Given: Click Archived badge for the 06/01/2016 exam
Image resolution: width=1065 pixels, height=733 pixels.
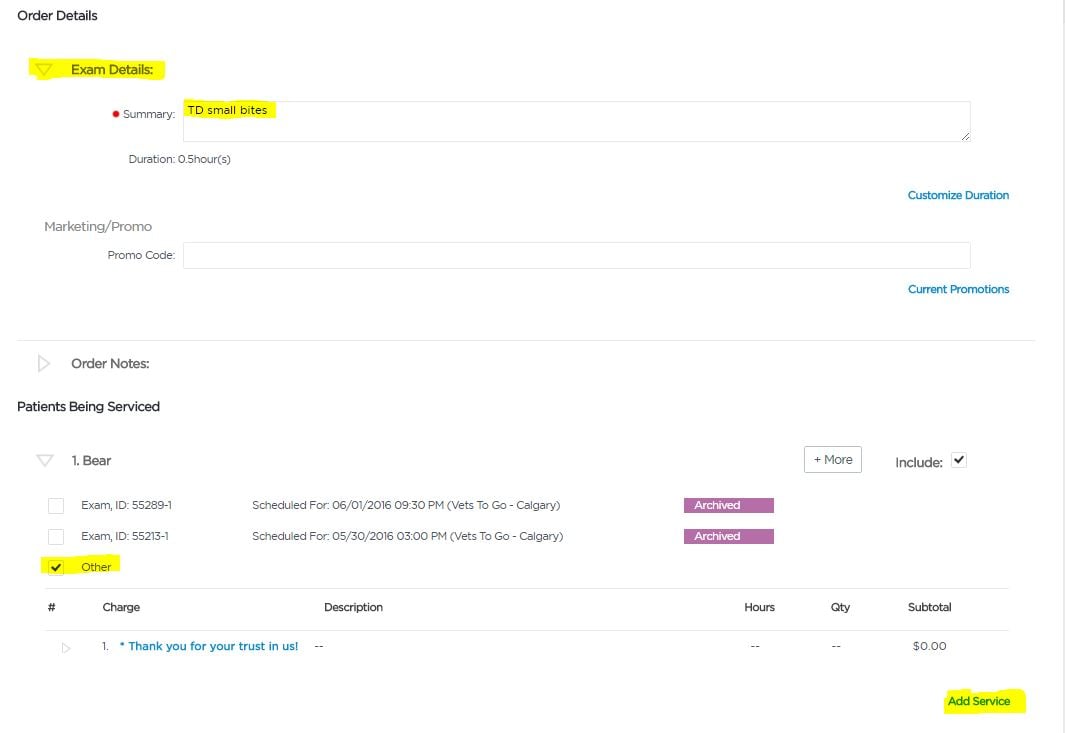Looking at the screenshot, I should point(728,505).
